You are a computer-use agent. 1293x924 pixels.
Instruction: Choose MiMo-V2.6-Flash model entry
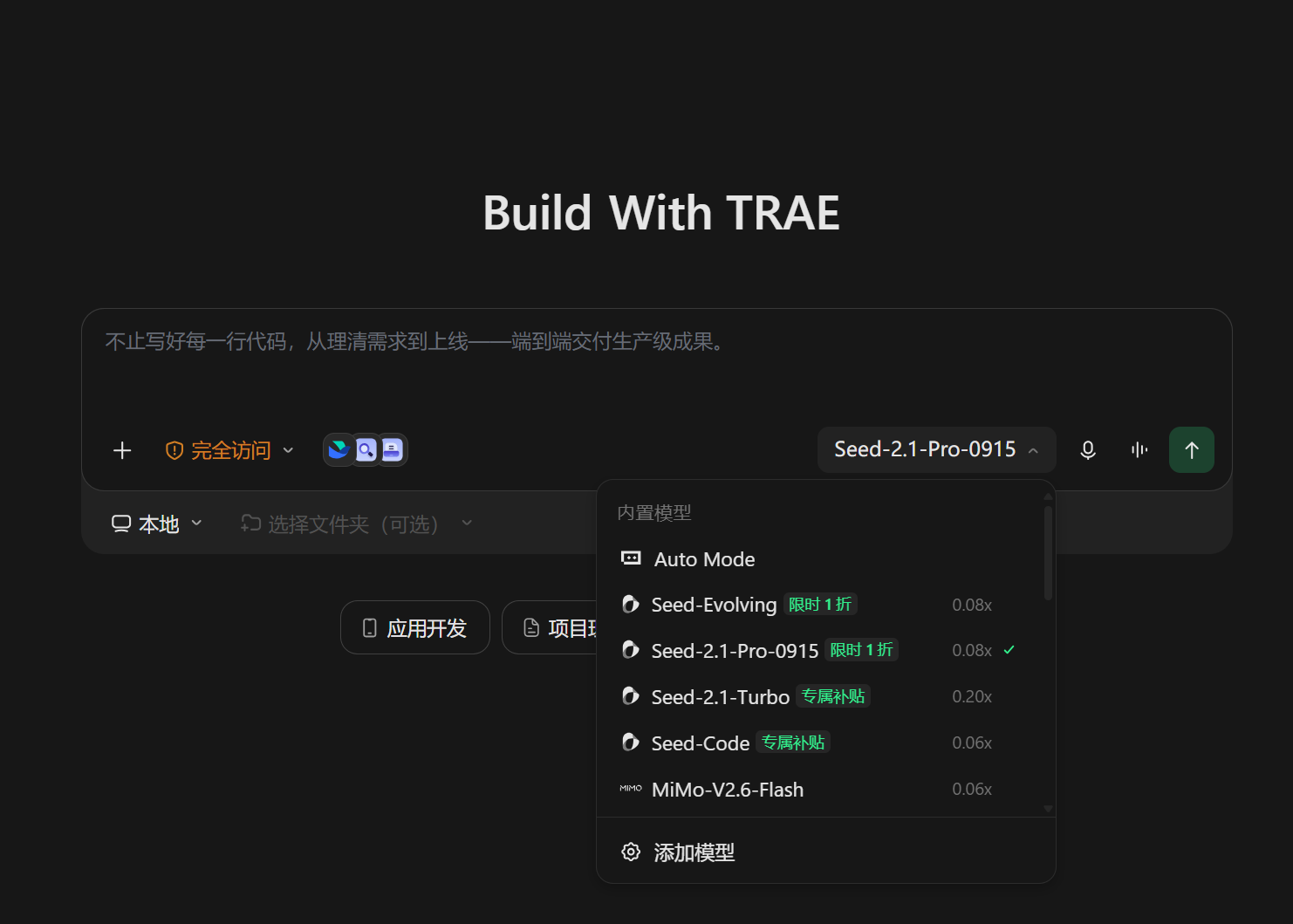tap(820, 790)
